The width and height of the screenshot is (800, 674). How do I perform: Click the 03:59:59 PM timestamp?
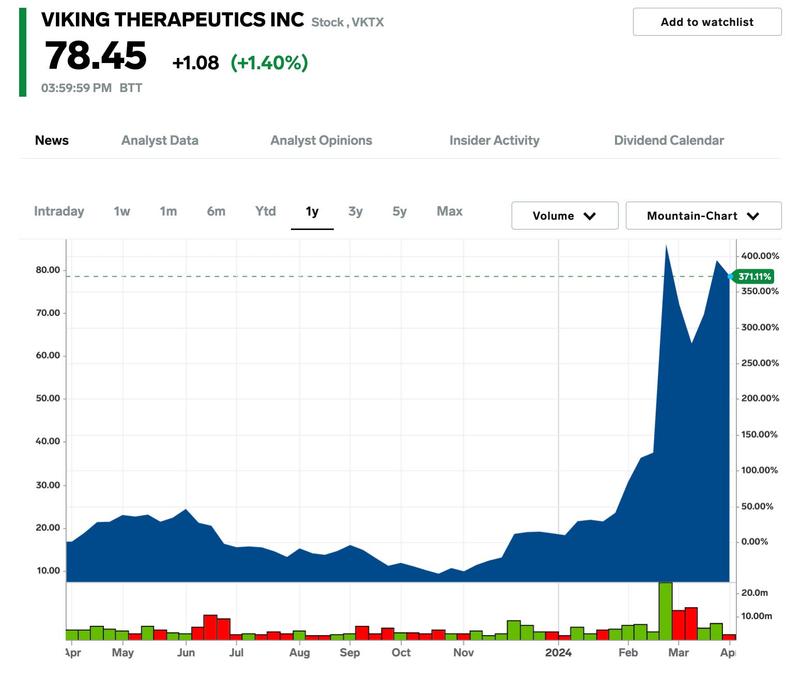[77, 88]
